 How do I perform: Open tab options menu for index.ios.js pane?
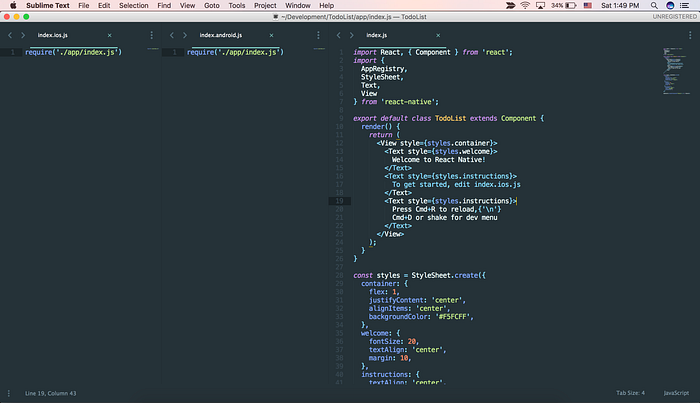[152, 35]
